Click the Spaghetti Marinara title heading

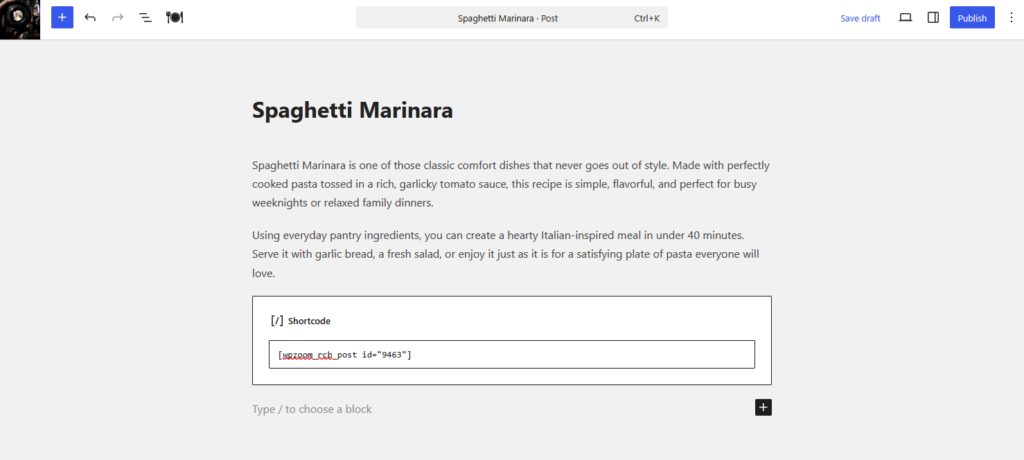click(x=353, y=110)
